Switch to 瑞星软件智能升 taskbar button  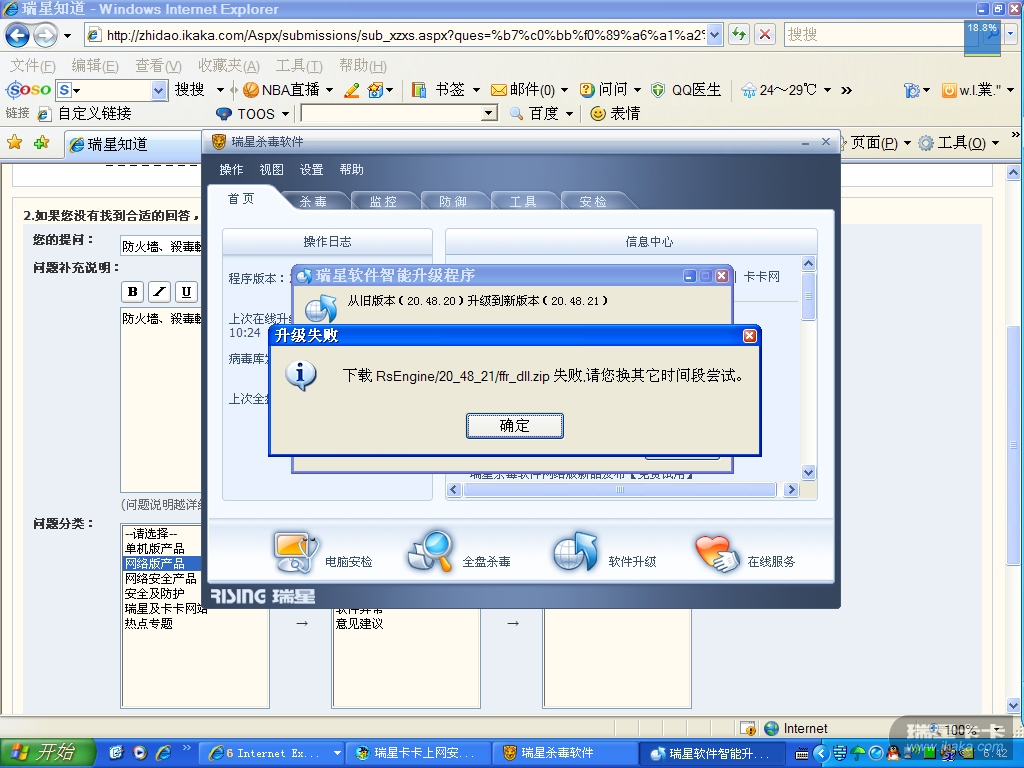click(x=712, y=753)
